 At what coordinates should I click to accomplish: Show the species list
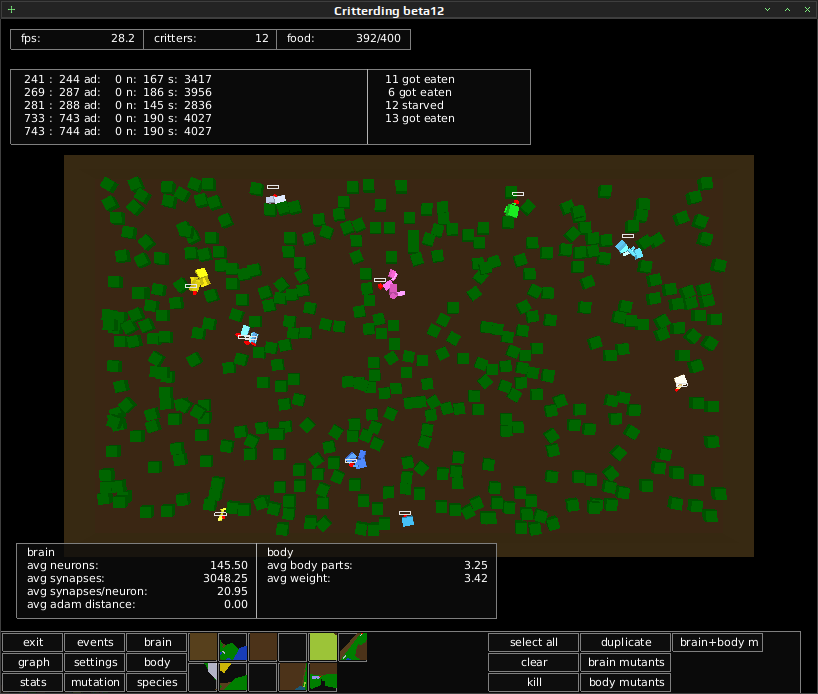coord(157,682)
